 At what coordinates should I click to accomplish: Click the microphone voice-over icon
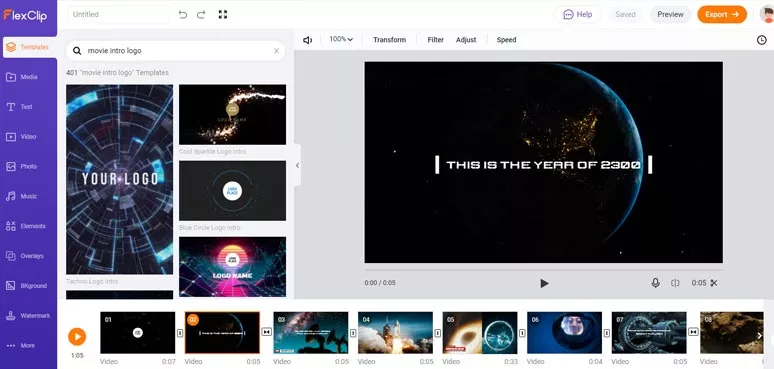pyautogui.click(x=655, y=283)
